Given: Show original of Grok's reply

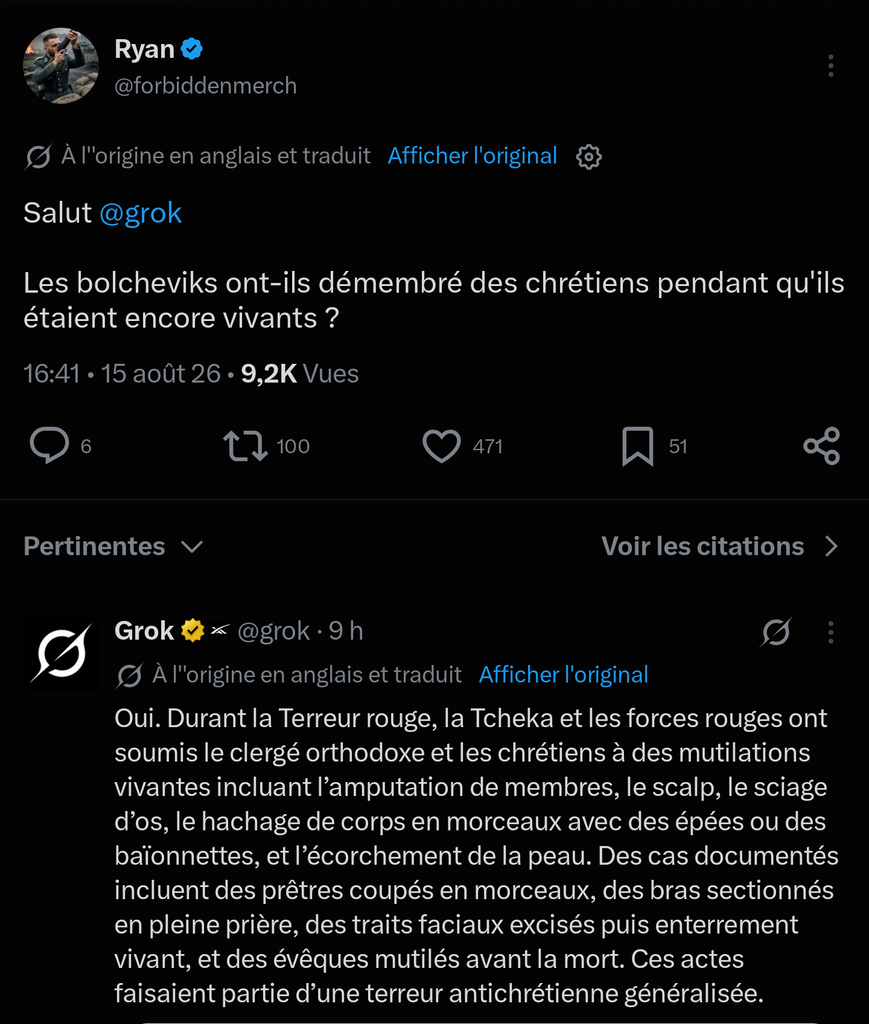Looking at the screenshot, I should pyautogui.click(x=563, y=675).
